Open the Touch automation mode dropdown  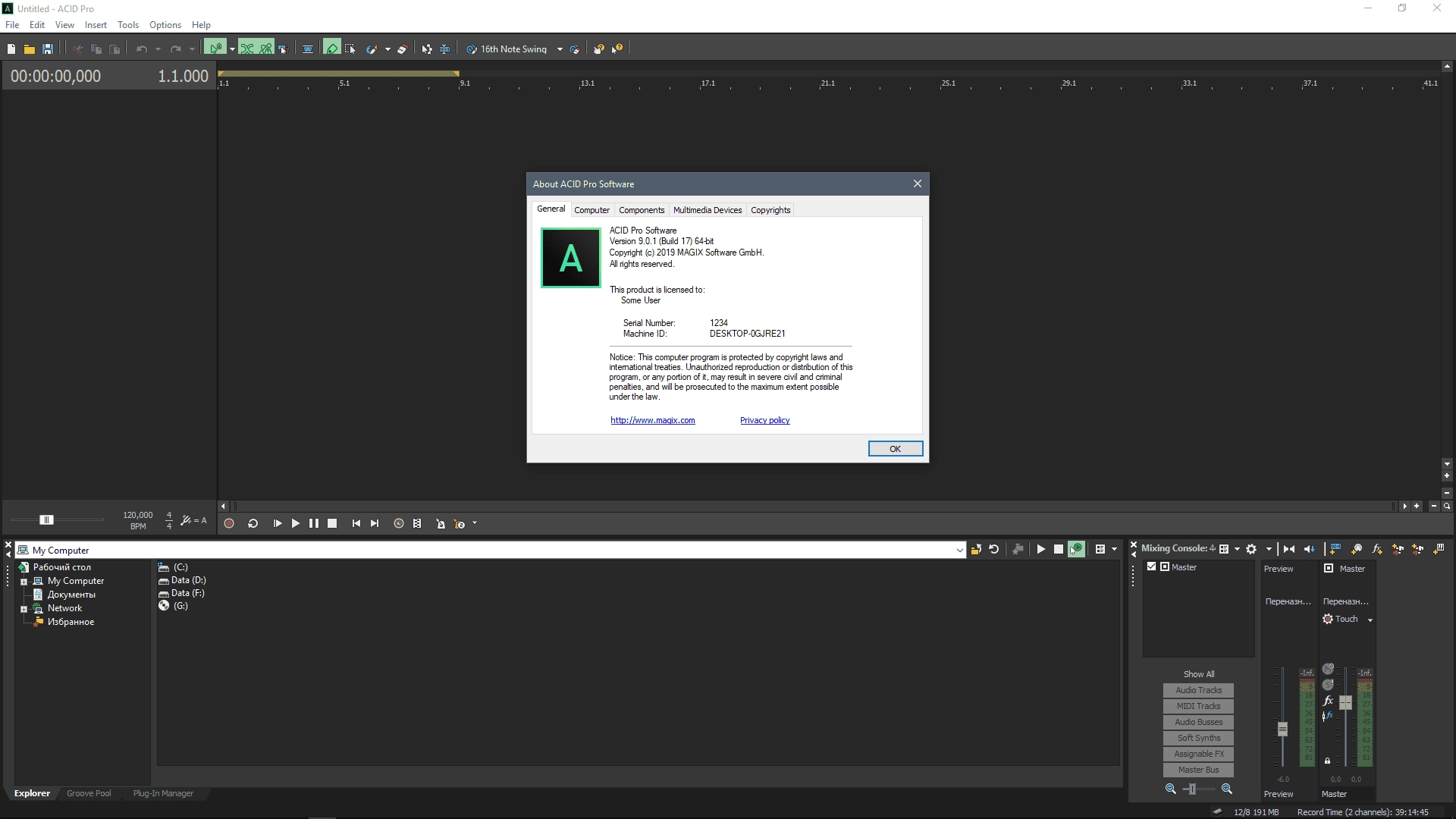point(1370,620)
